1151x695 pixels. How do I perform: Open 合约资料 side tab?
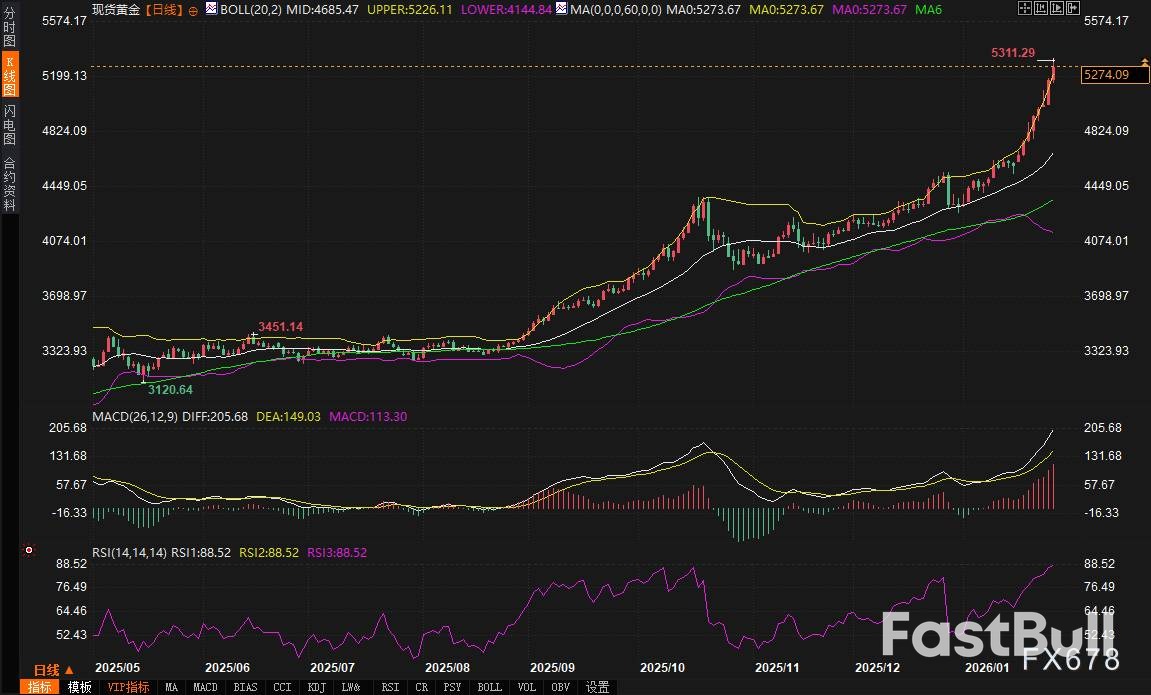[9, 183]
